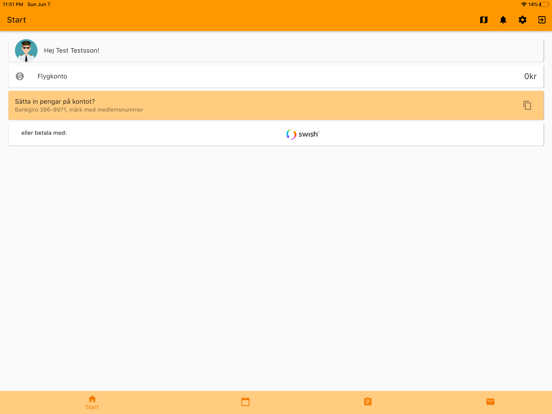Tap the clock in status bar
Image resolution: width=552 pixels, height=414 pixels.
click(x=13, y=4)
